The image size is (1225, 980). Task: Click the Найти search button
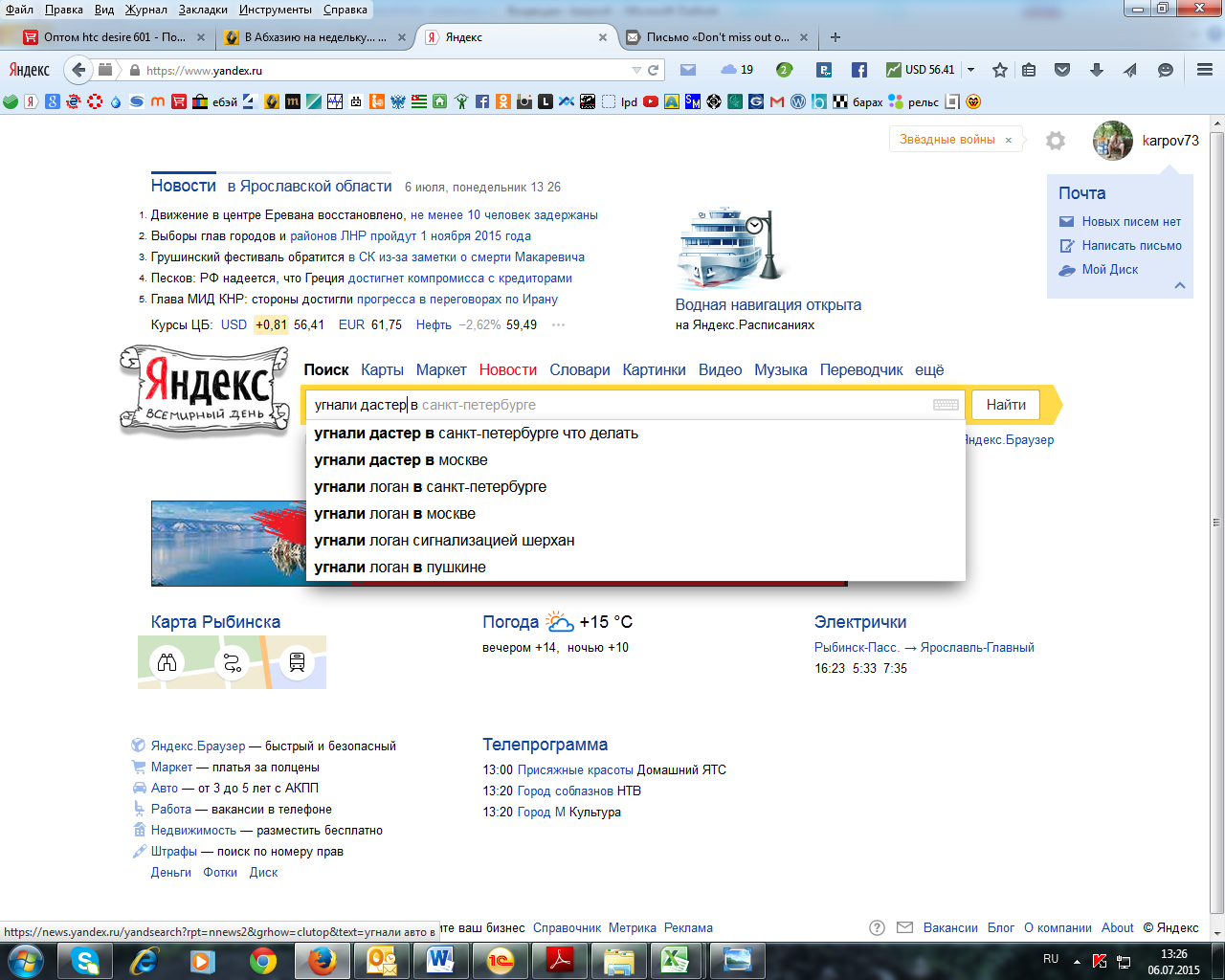tap(1006, 405)
